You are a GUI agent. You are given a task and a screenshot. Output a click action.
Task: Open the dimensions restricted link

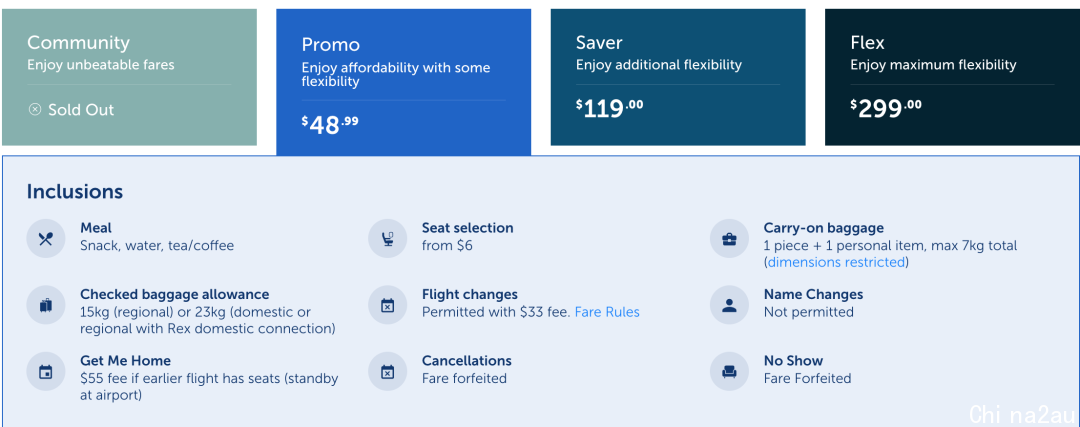836,262
